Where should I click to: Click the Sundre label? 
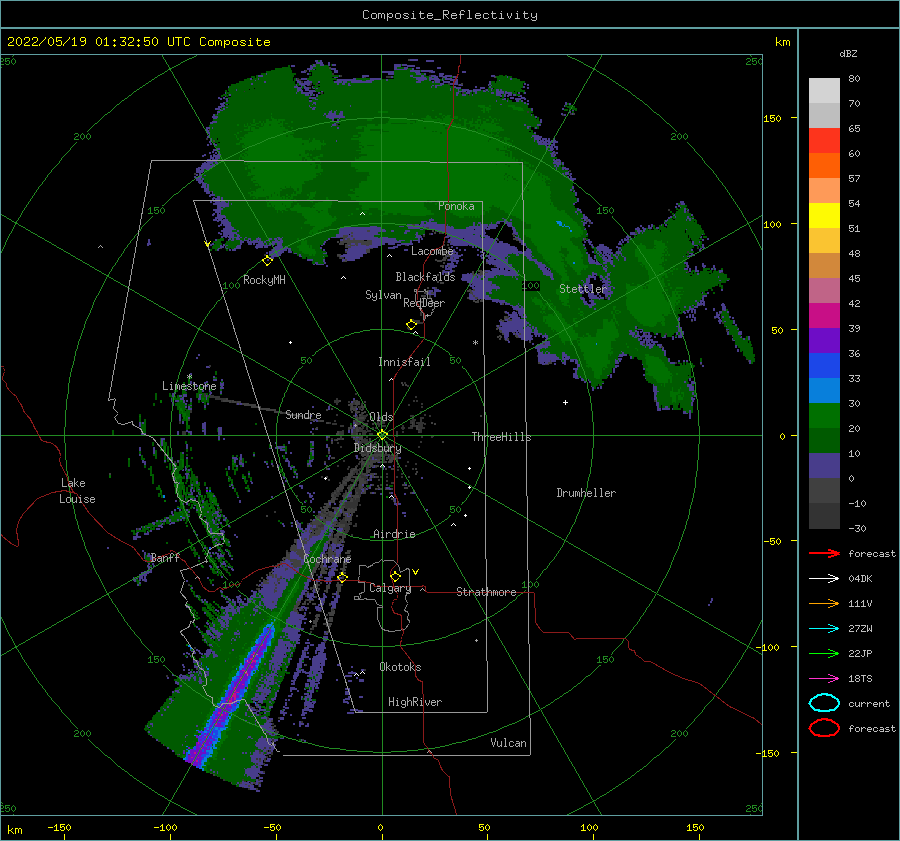click(303, 414)
